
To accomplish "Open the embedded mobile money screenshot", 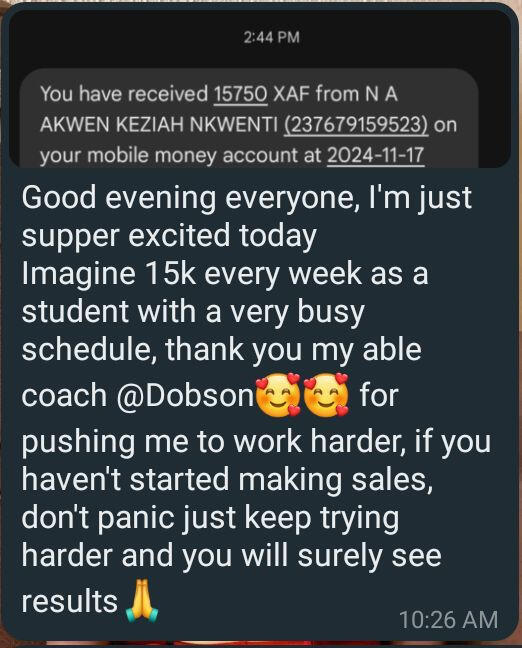I will [x=260, y=88].
